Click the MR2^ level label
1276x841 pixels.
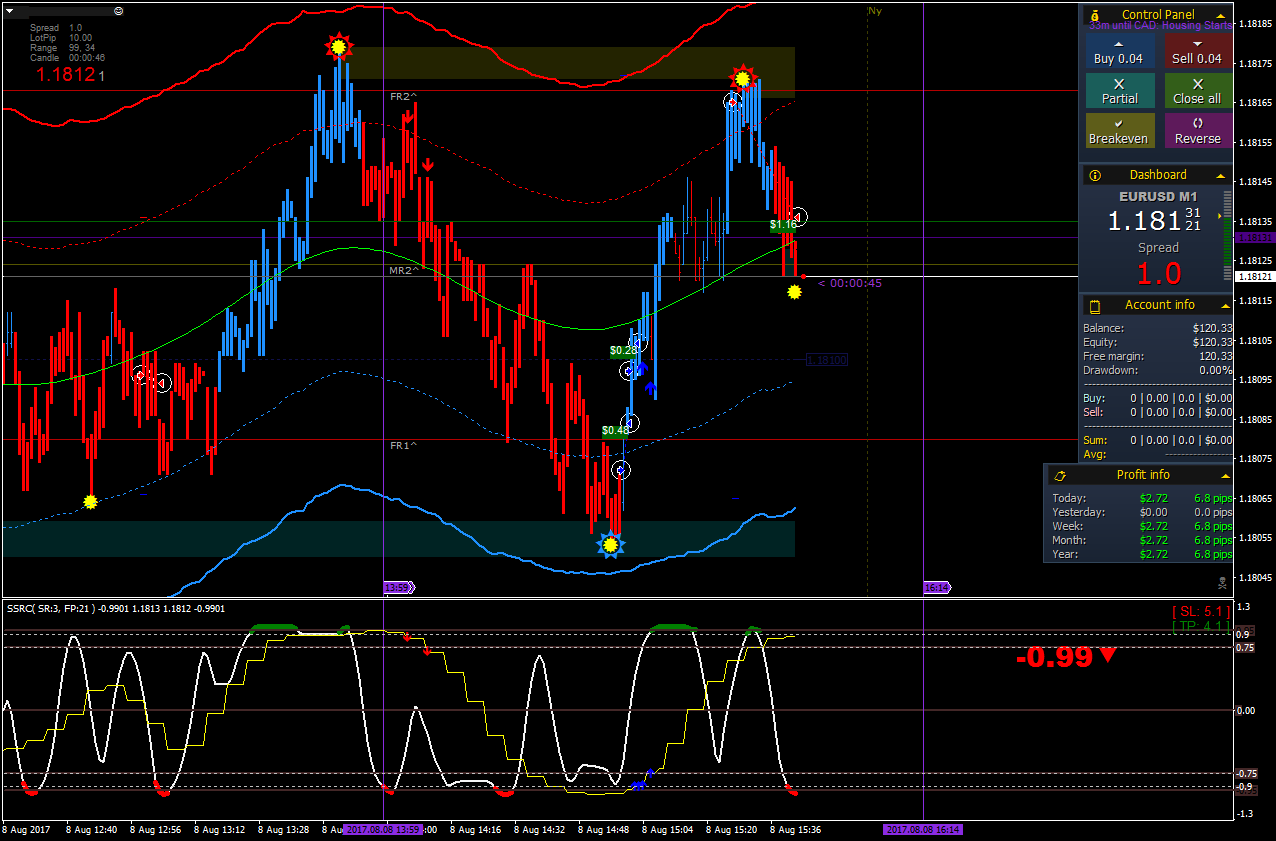click(404, 271)
